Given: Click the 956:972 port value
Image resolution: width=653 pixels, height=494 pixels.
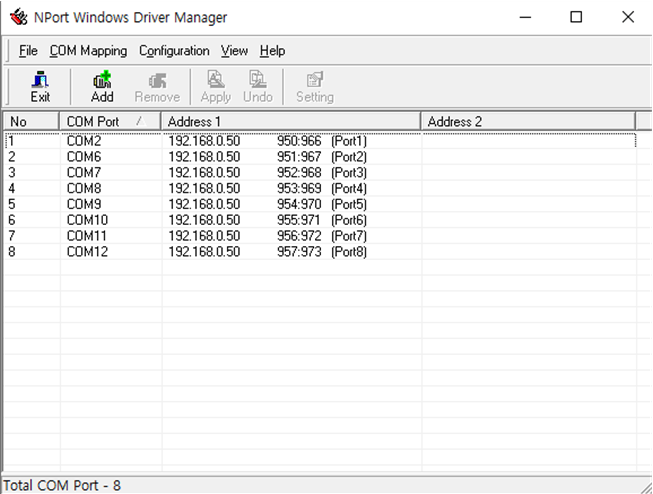Looking at the screenshot, I should [299, 236].
